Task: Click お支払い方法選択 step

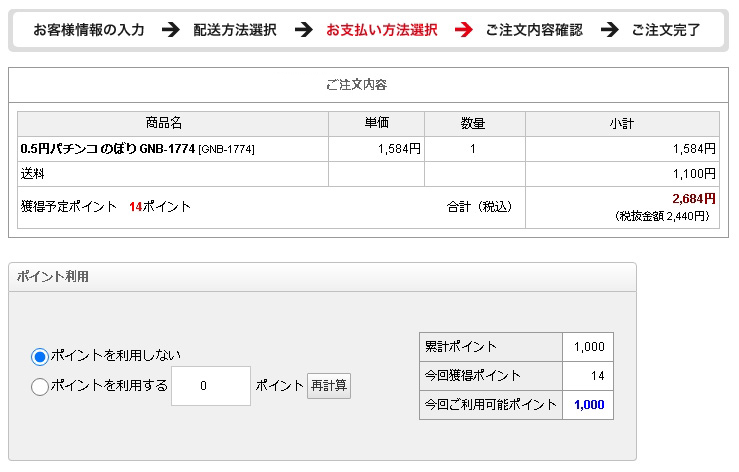Action: tap(382, 30)
